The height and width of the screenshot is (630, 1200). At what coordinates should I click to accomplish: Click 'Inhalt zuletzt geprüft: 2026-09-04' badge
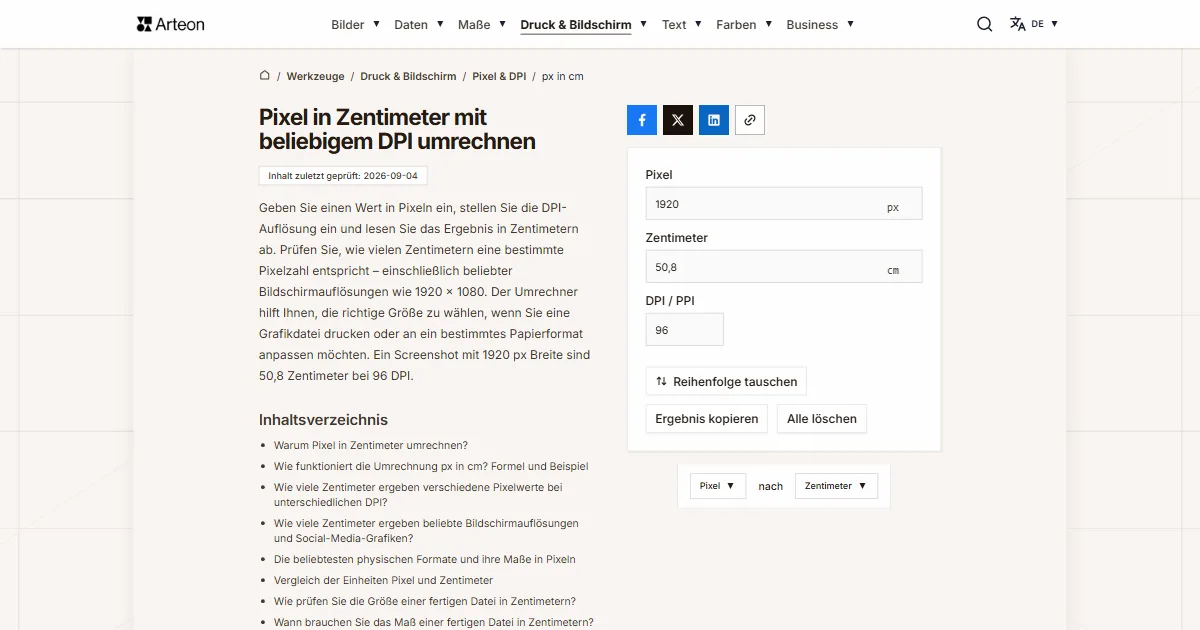pos(343,176)
